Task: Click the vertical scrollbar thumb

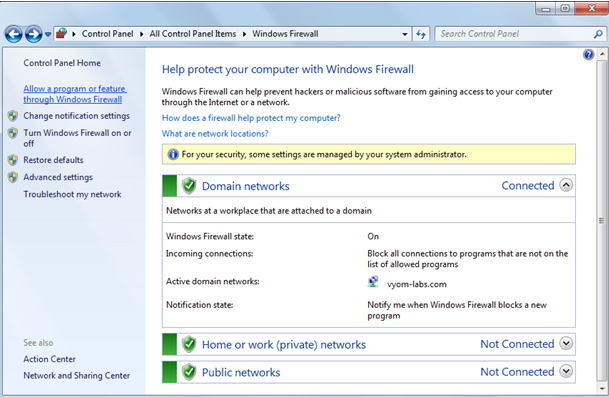Action: pos(602,221)
